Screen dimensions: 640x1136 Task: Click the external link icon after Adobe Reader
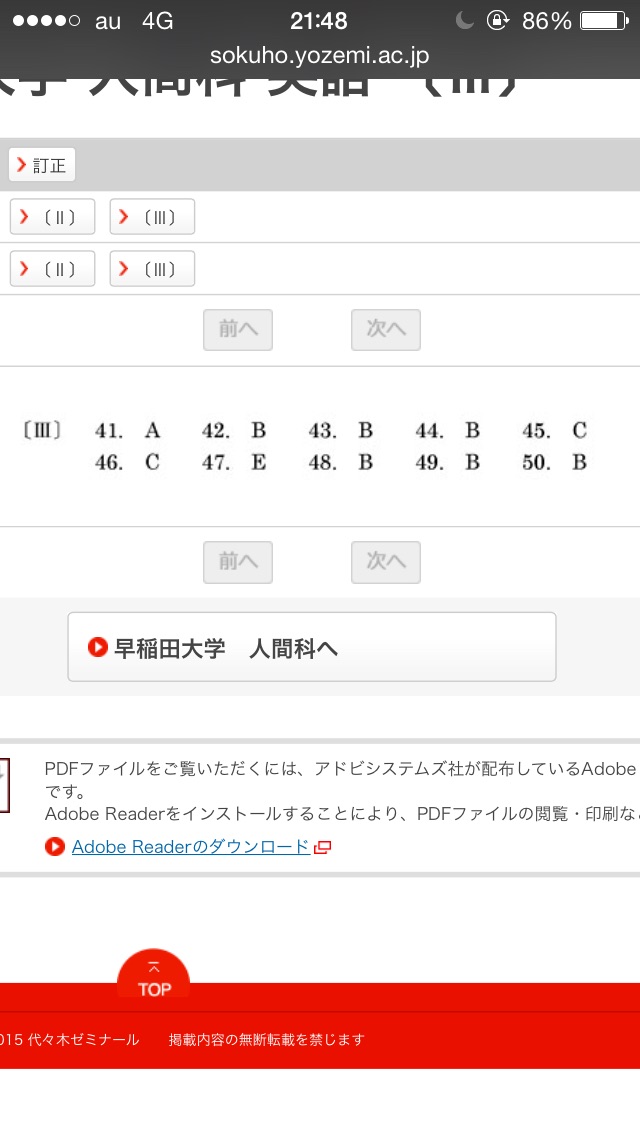coord(322,847)
